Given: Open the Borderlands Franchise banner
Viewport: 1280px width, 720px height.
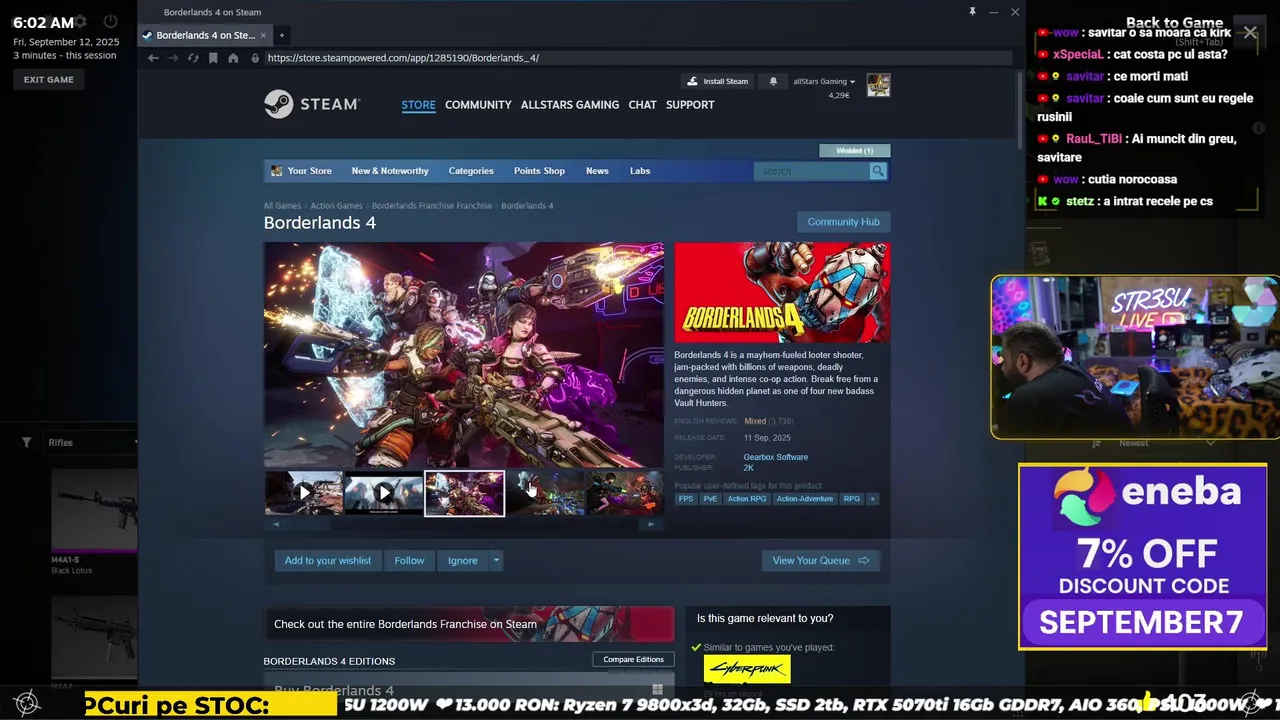Looking at the screenshot, I should [469, 624].
